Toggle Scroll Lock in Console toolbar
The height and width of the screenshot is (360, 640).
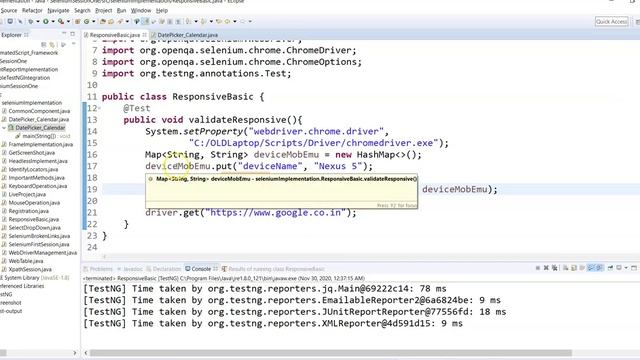pyautogui.click(x=574, y=268)
